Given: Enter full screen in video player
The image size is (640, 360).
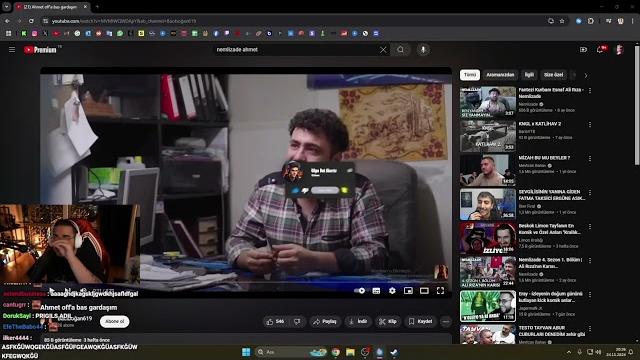Looking at the screenshot, I should pyautogui.click(x=440, y=291).
